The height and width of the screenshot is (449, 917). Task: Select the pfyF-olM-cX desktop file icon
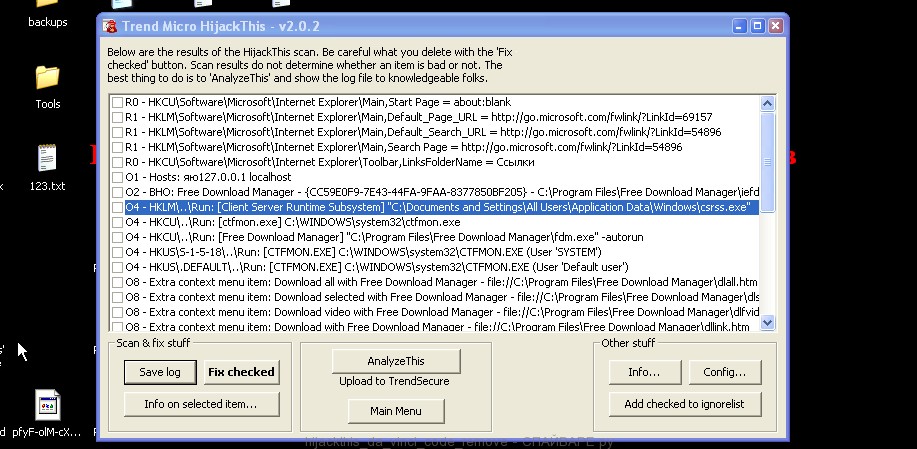47,404
